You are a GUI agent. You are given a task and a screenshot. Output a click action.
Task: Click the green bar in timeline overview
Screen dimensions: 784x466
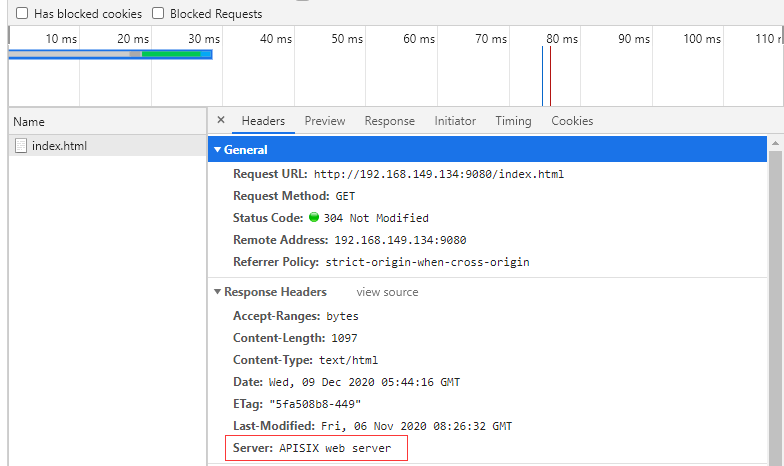coord(172,53)
